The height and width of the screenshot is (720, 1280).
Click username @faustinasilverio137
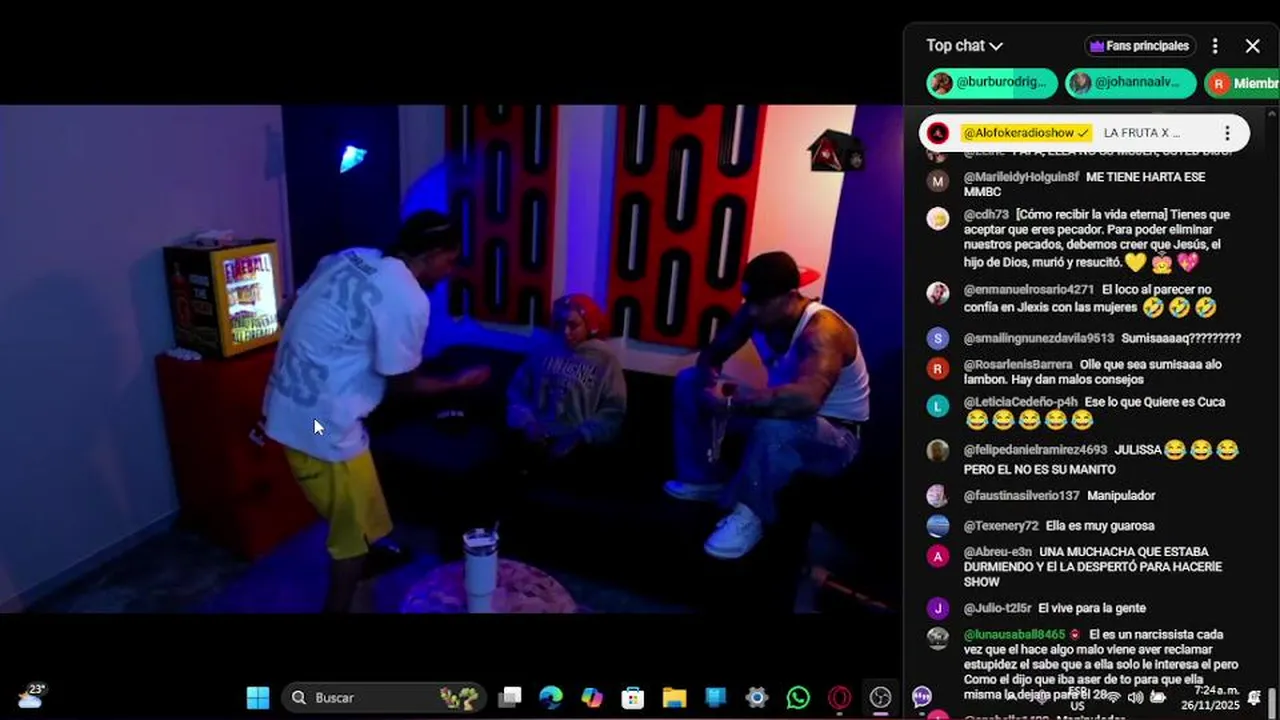[x=1021, y=495]
